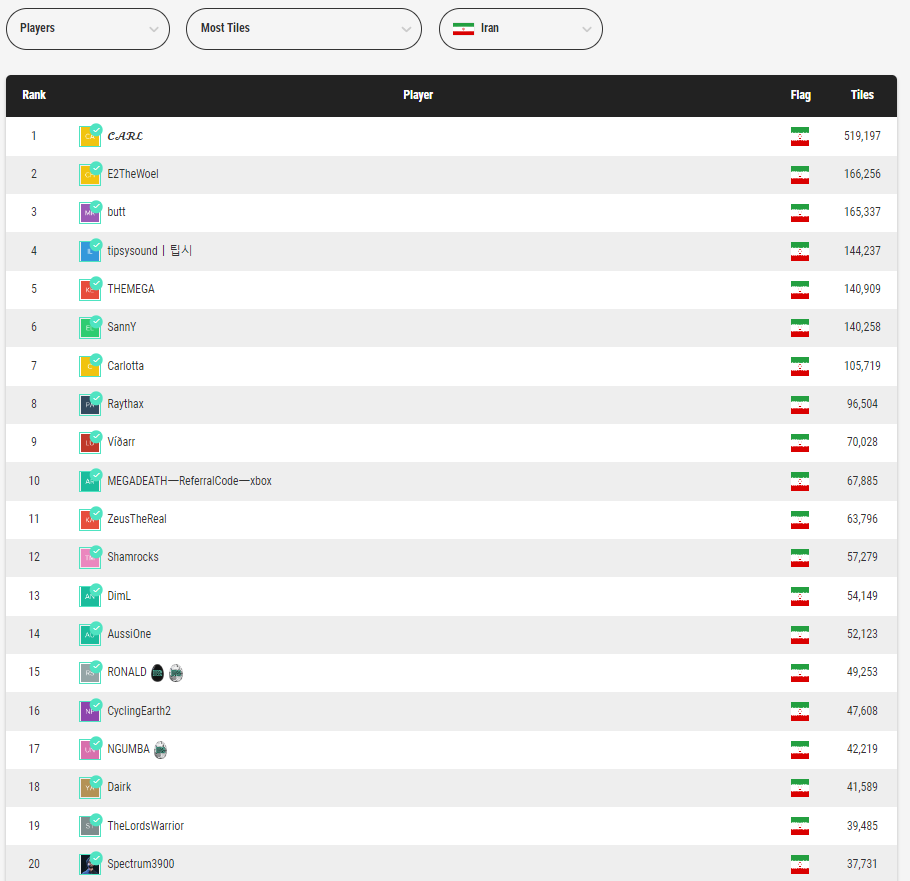Click the Iran flag in Shamrocks' row
The height and width of the screenshot is (881, 910).
click(x=799, y=558)
